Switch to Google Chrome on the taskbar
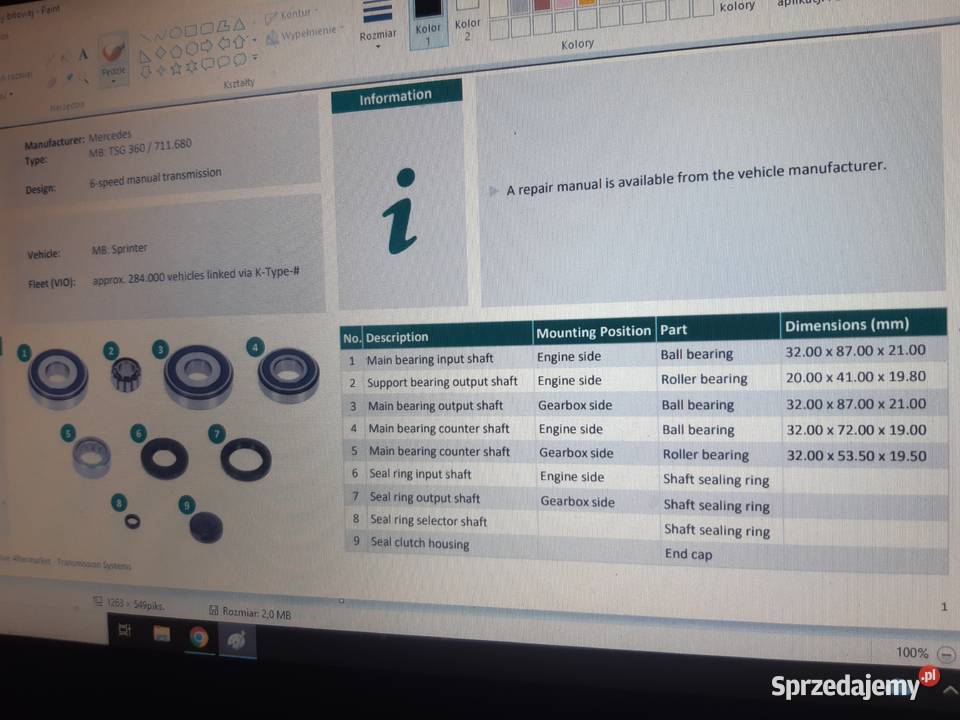Screen dimensions: 960x720 198,637
